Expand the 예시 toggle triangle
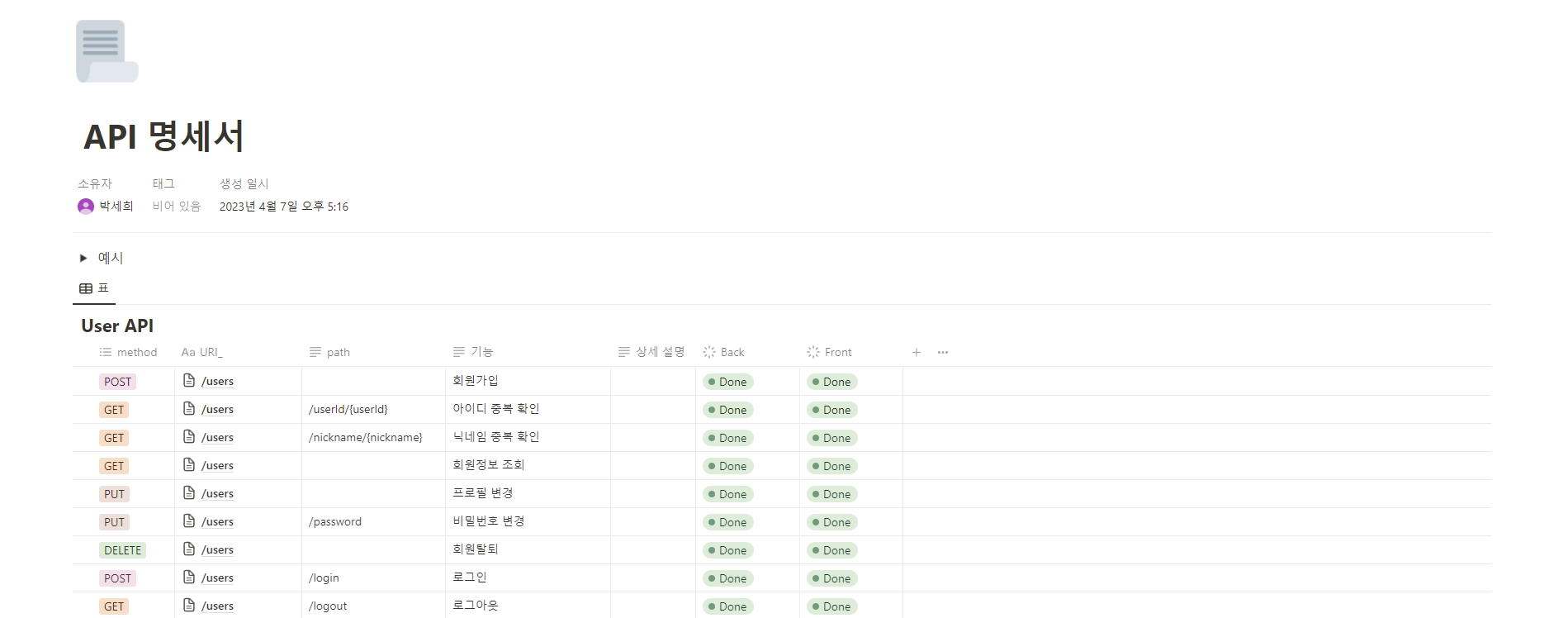 coord(83,258)
